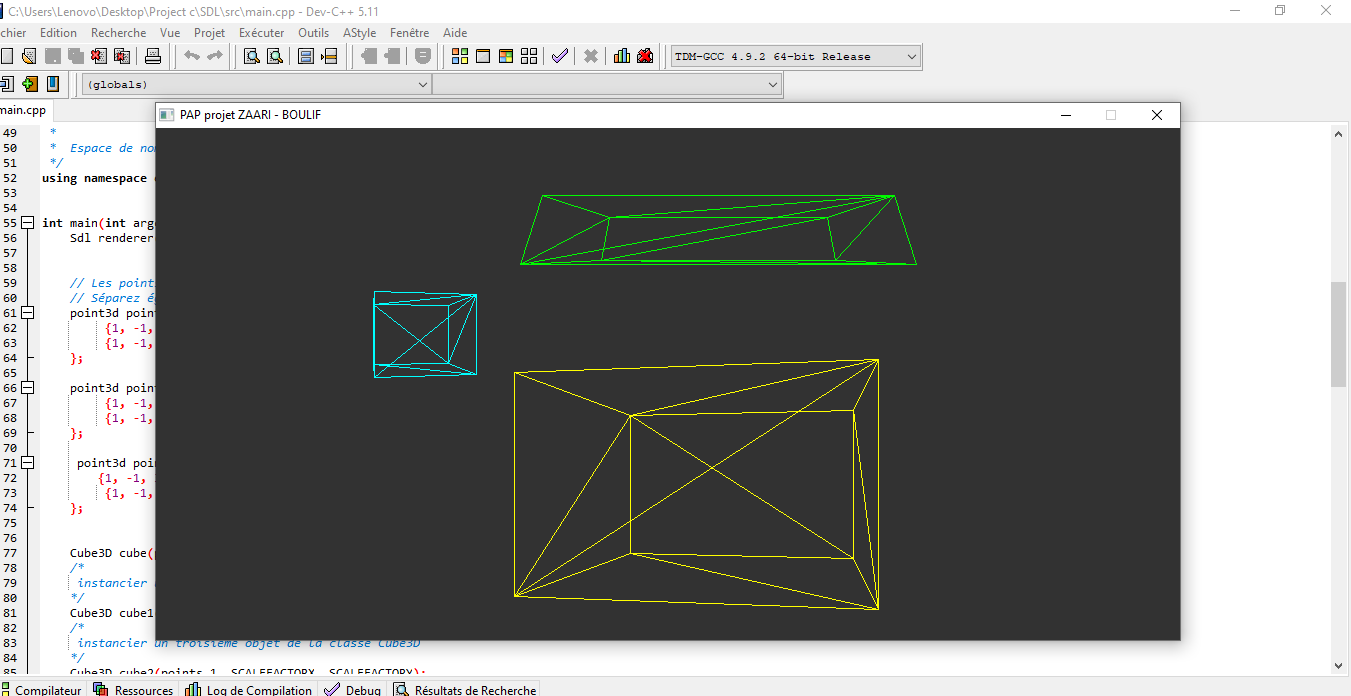The image size is (1351, 696).
Task: Click the code line "int main(int arg"
Action: (x=98, y=223)
